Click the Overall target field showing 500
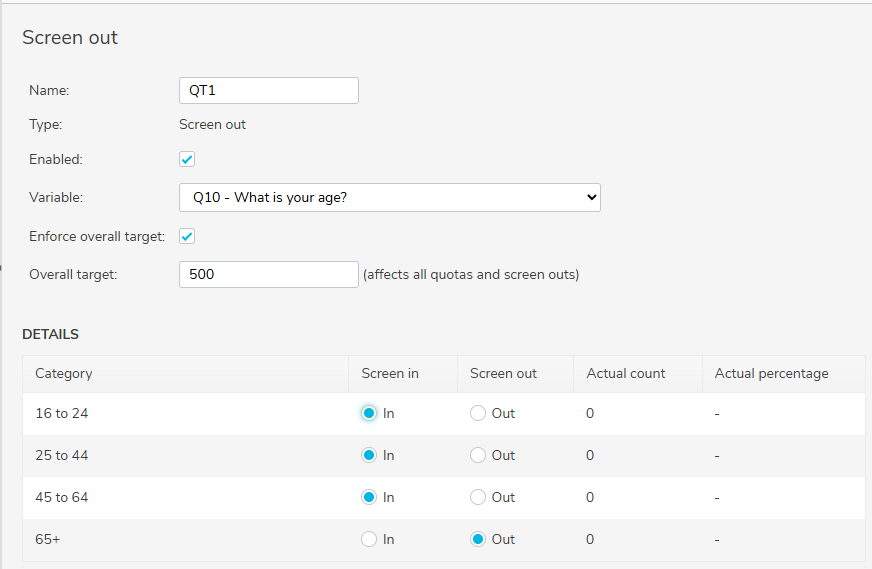 pos(269,274)
